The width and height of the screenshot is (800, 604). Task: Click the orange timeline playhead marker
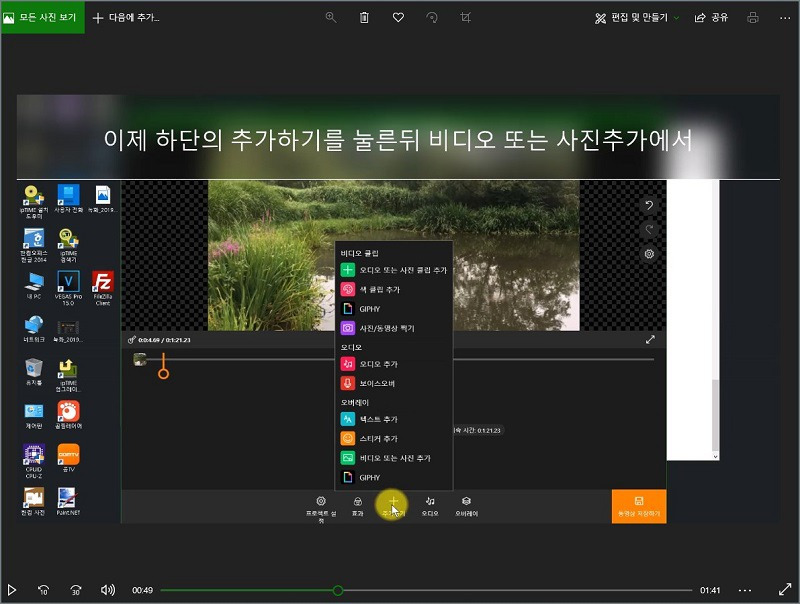(x=163, y=367)
